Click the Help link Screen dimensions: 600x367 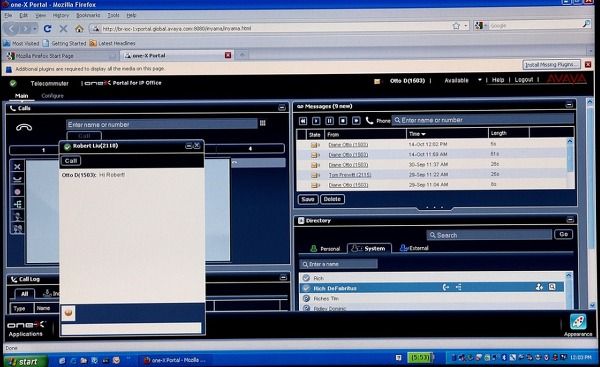point(498,80)
